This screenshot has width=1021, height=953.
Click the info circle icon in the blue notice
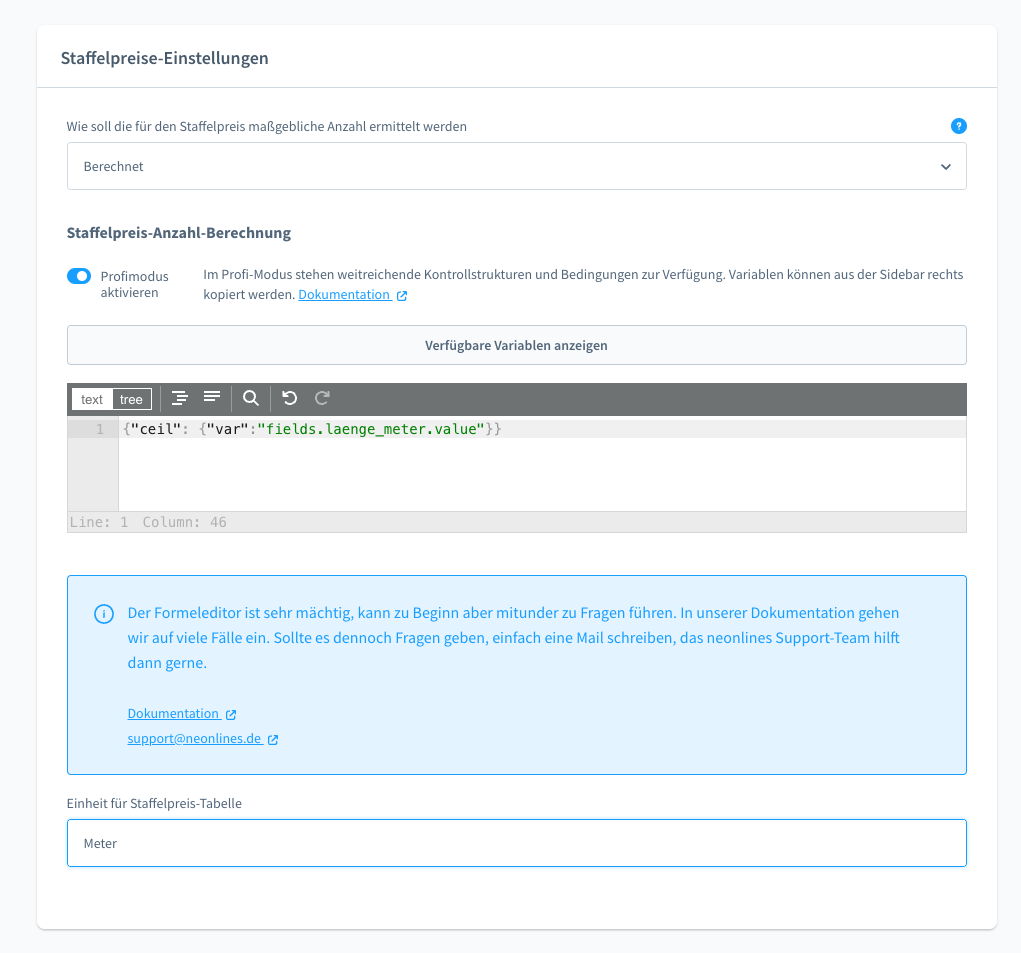(103, 614)
